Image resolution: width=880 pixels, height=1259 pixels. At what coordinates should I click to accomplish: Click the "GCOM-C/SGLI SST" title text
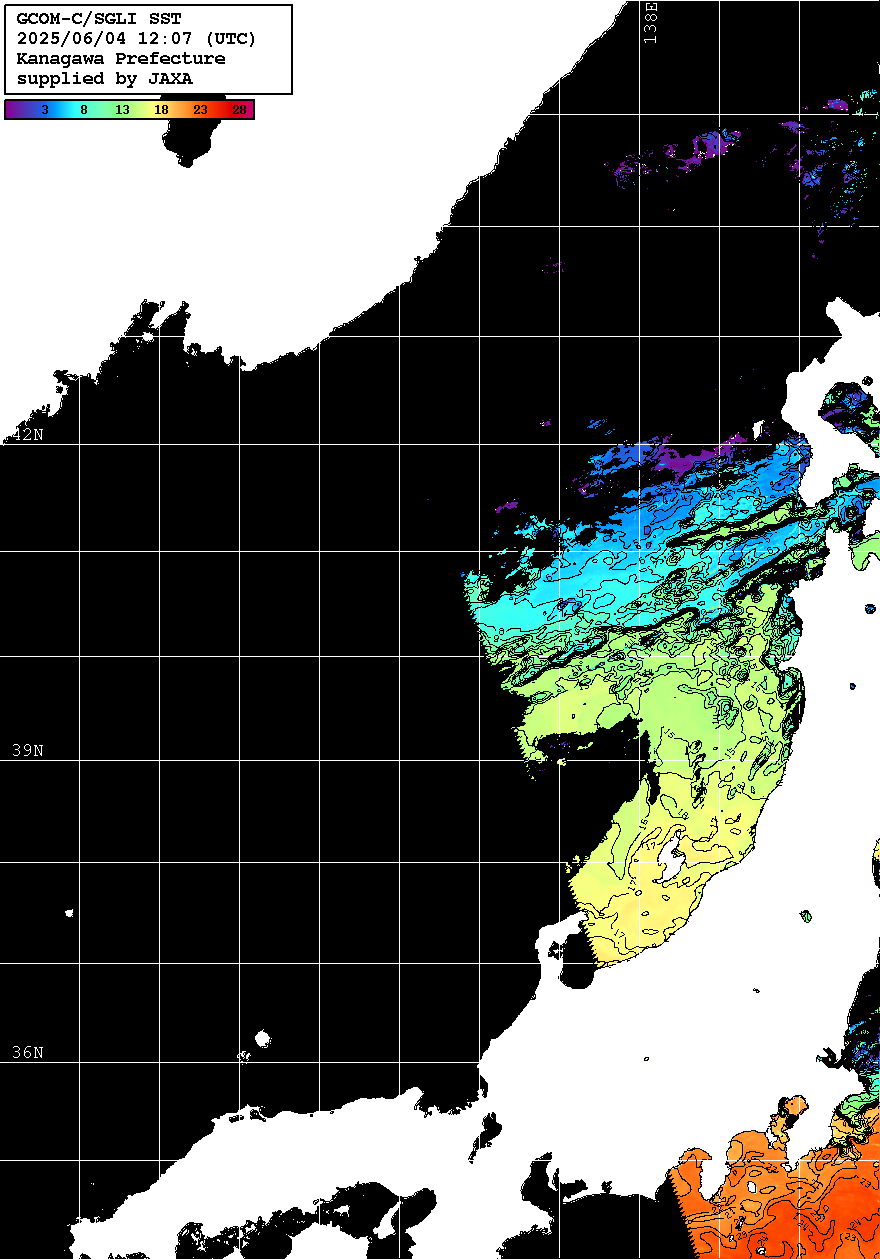tap(99, 19)
